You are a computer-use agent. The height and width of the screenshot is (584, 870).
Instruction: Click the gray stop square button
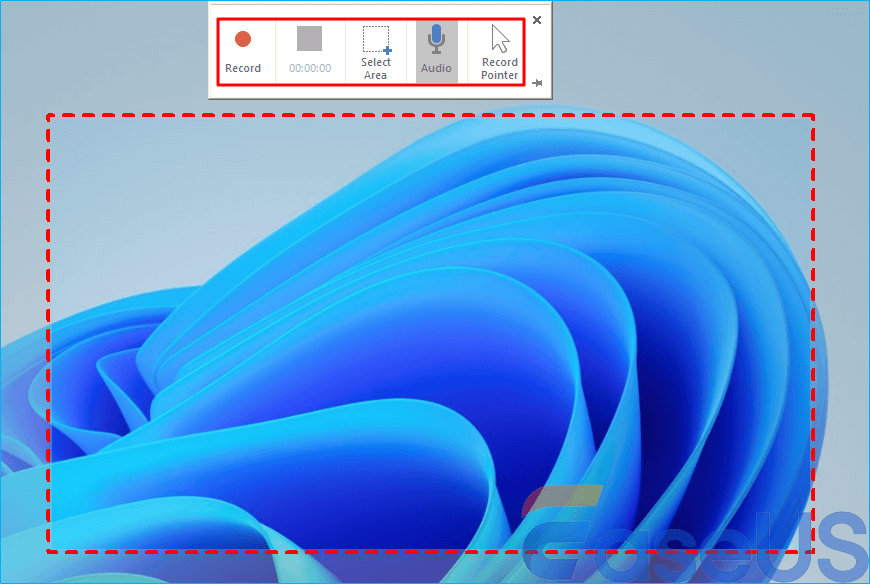coord(310,39)
